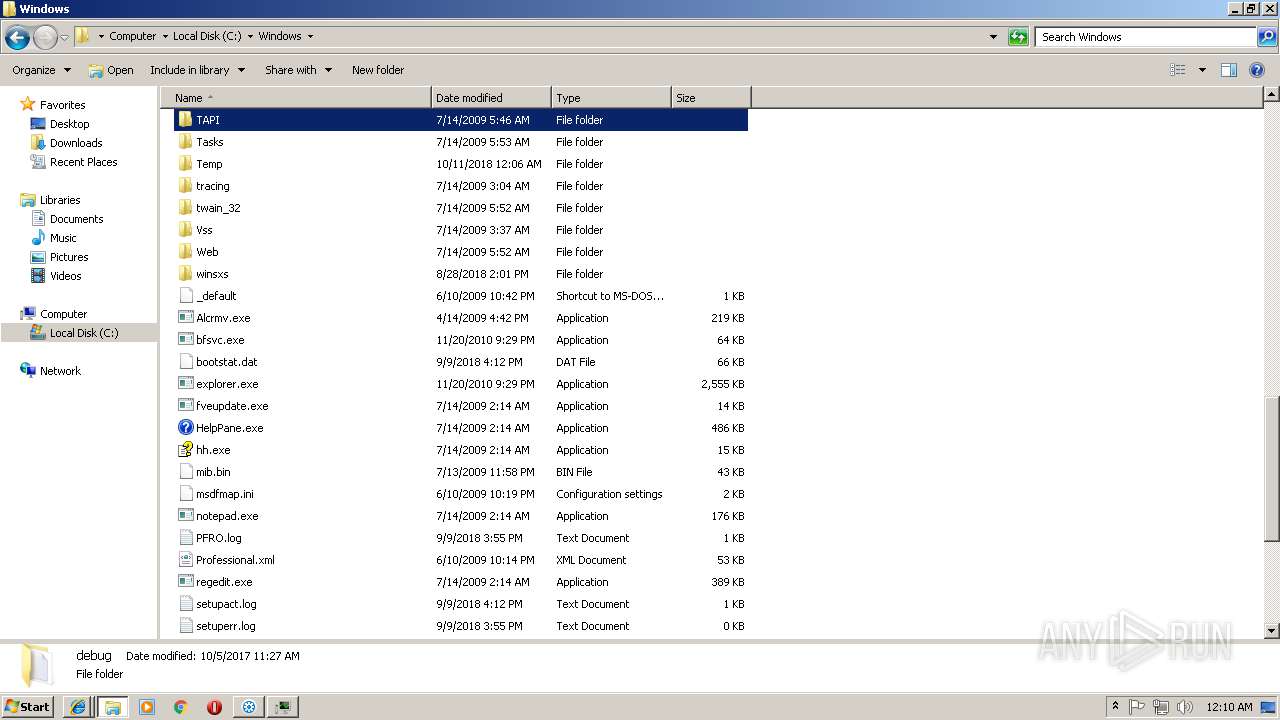Open the Opera taskbar icon

tap(214, 707)
